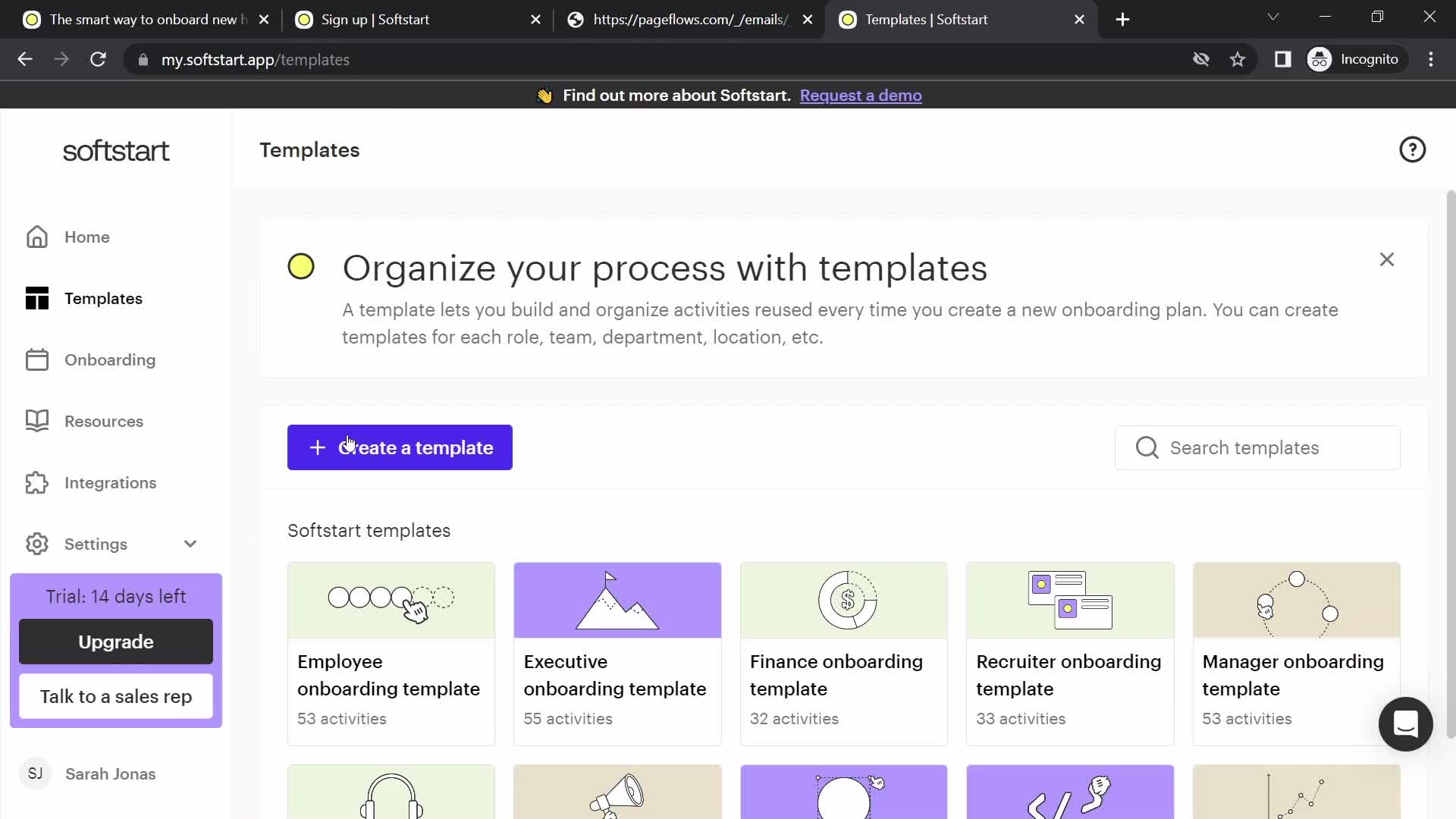This screenshot has width=1456, height=819.
Task: Click the Templates sidebar label
Action: click(x=103, y=299)
